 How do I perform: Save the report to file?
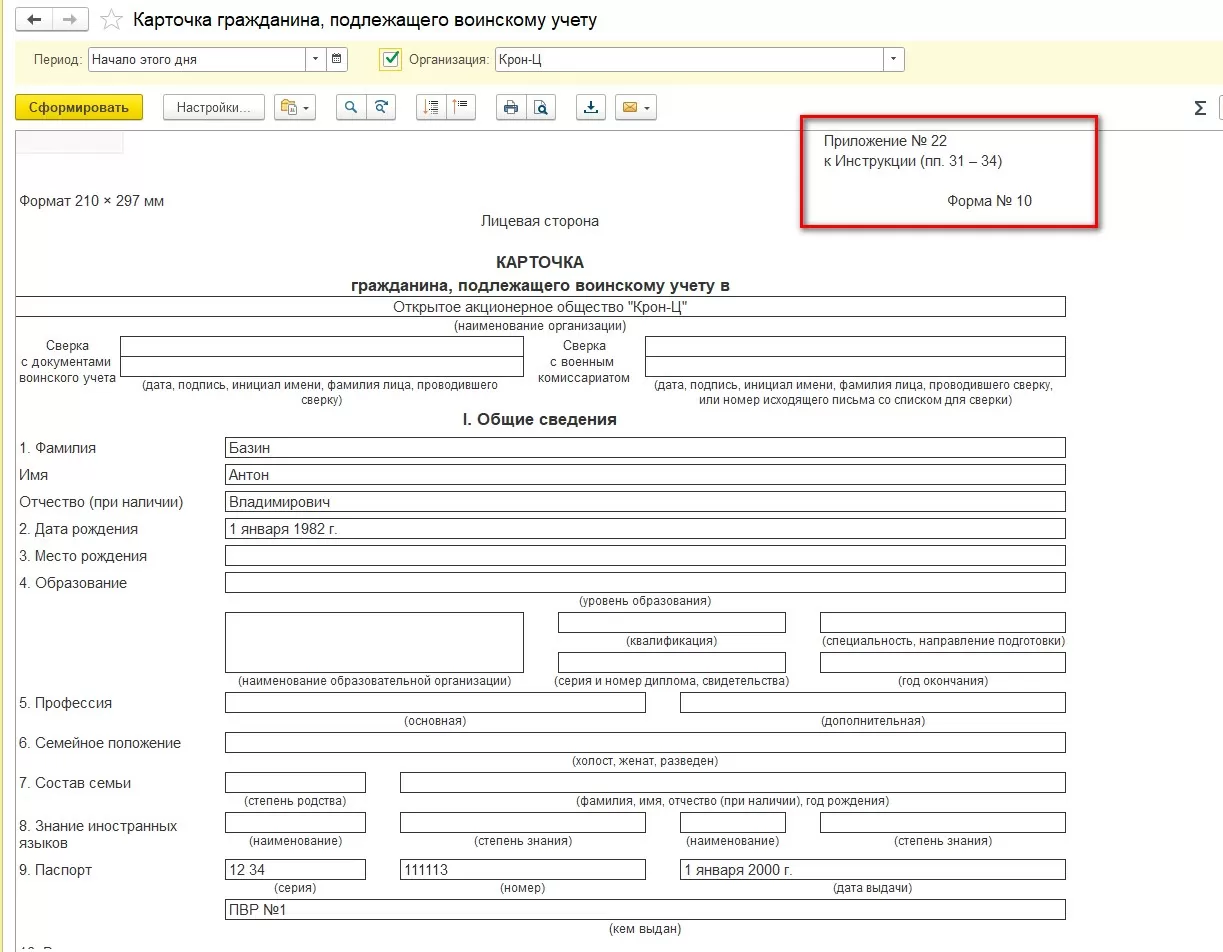(591, 108)
